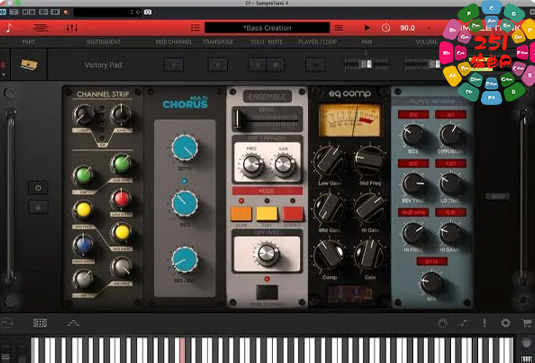This screenshot has height=363, width=535.
Task: Open the arpeggiator pyramid icon in bottom bar
Action: (73, 323)
